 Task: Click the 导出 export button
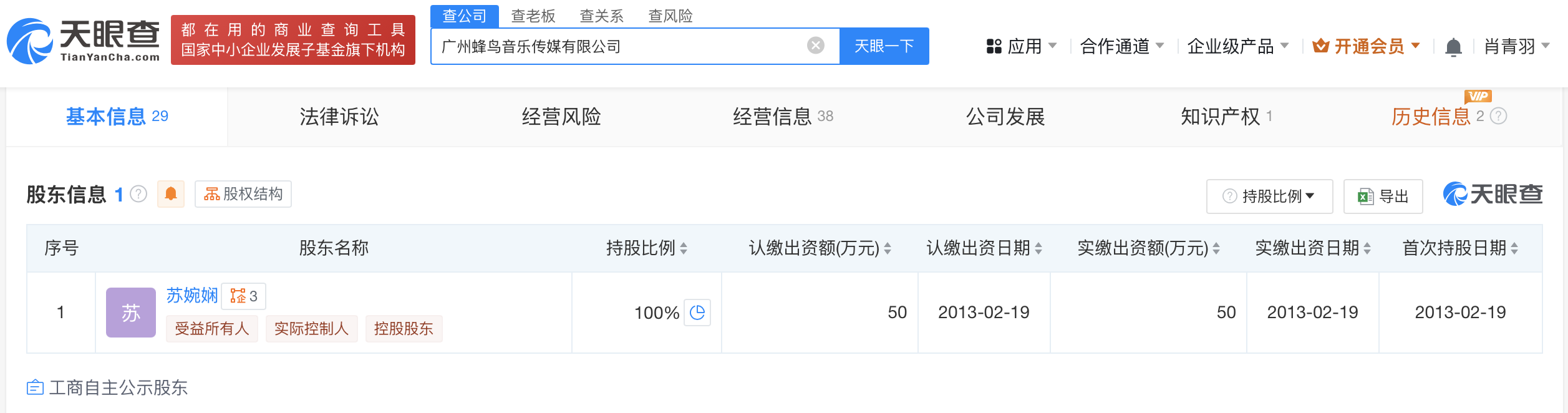click(x=1383, y=197)
